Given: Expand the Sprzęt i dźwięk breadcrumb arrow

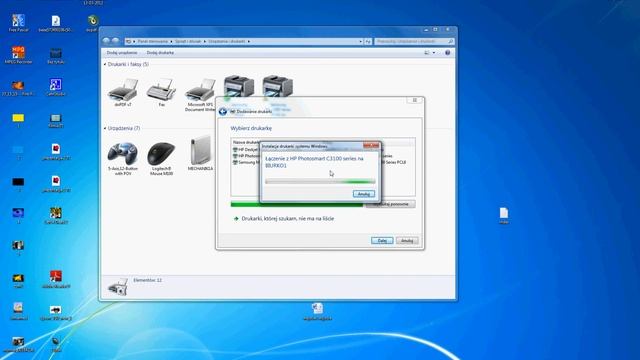Looking at the screenshot, I should (205, 41).
